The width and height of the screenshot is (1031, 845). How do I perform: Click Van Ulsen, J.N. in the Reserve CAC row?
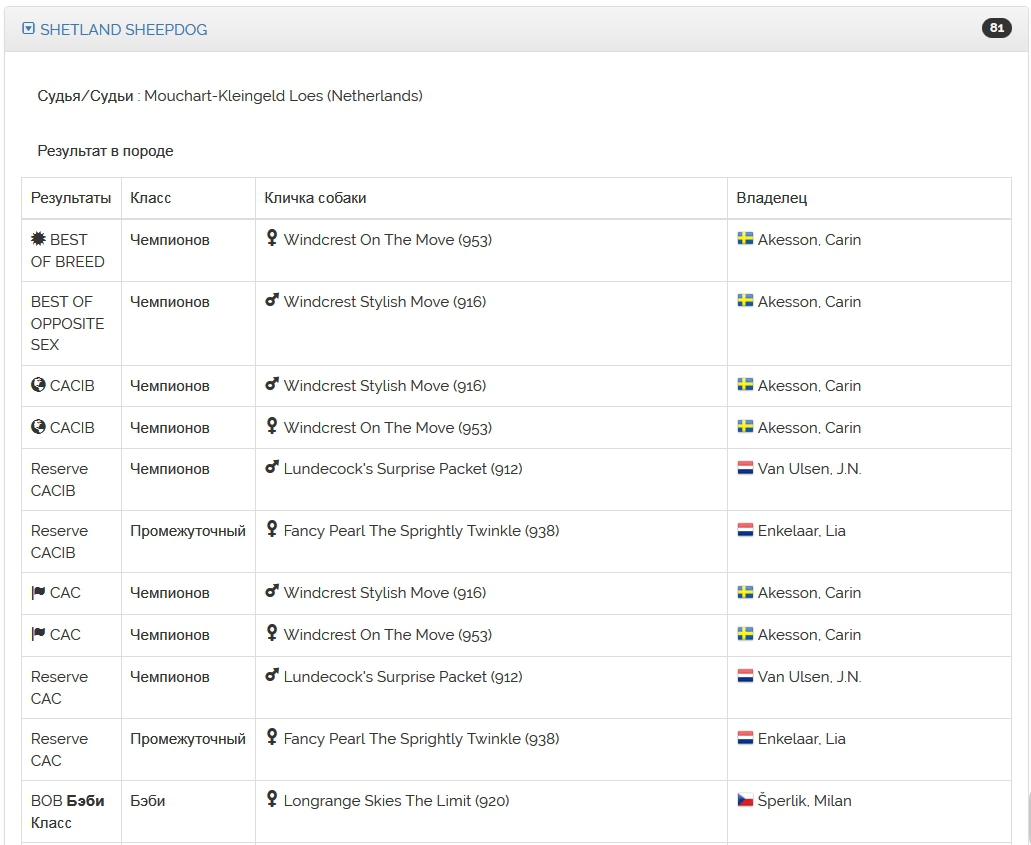pos(809,677)
